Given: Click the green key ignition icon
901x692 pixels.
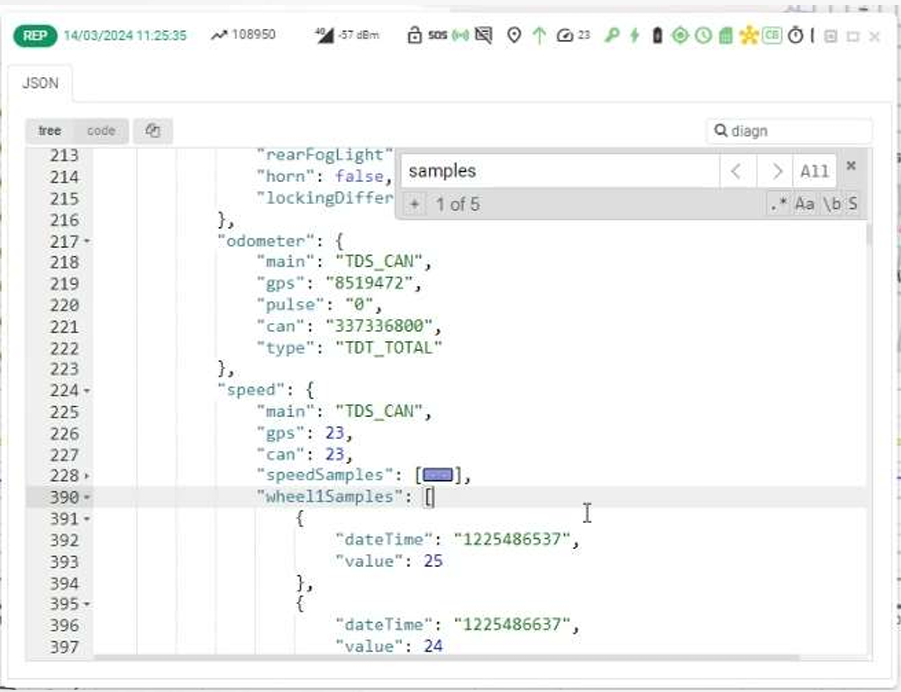Looking at the screenshot, I should 612,36.
